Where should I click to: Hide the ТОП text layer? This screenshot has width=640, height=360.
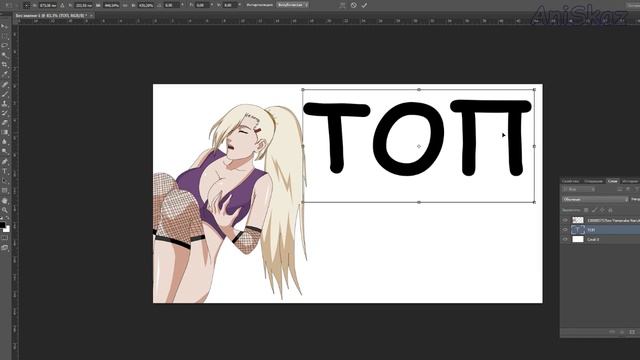tap(565, 230)
